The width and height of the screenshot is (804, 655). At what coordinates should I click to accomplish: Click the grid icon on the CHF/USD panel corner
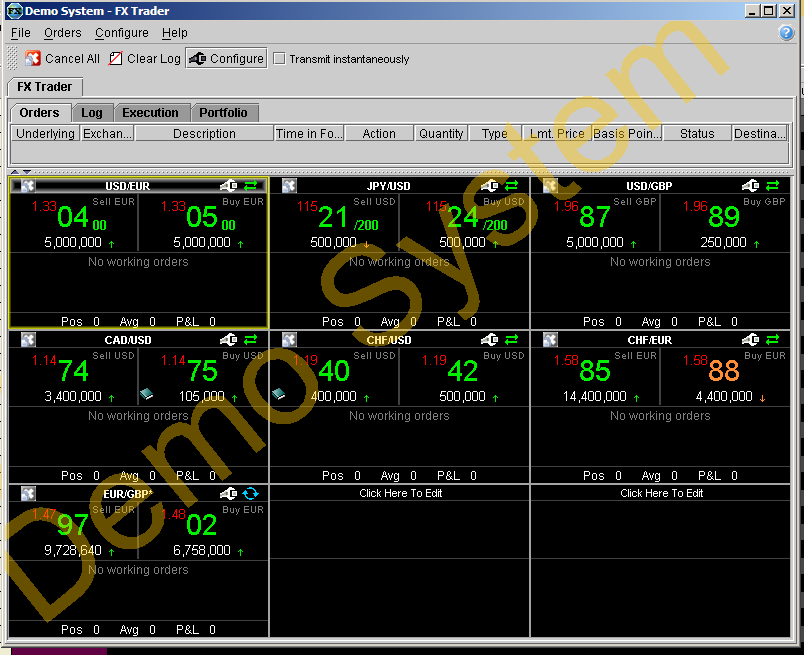tap(289, 339)
